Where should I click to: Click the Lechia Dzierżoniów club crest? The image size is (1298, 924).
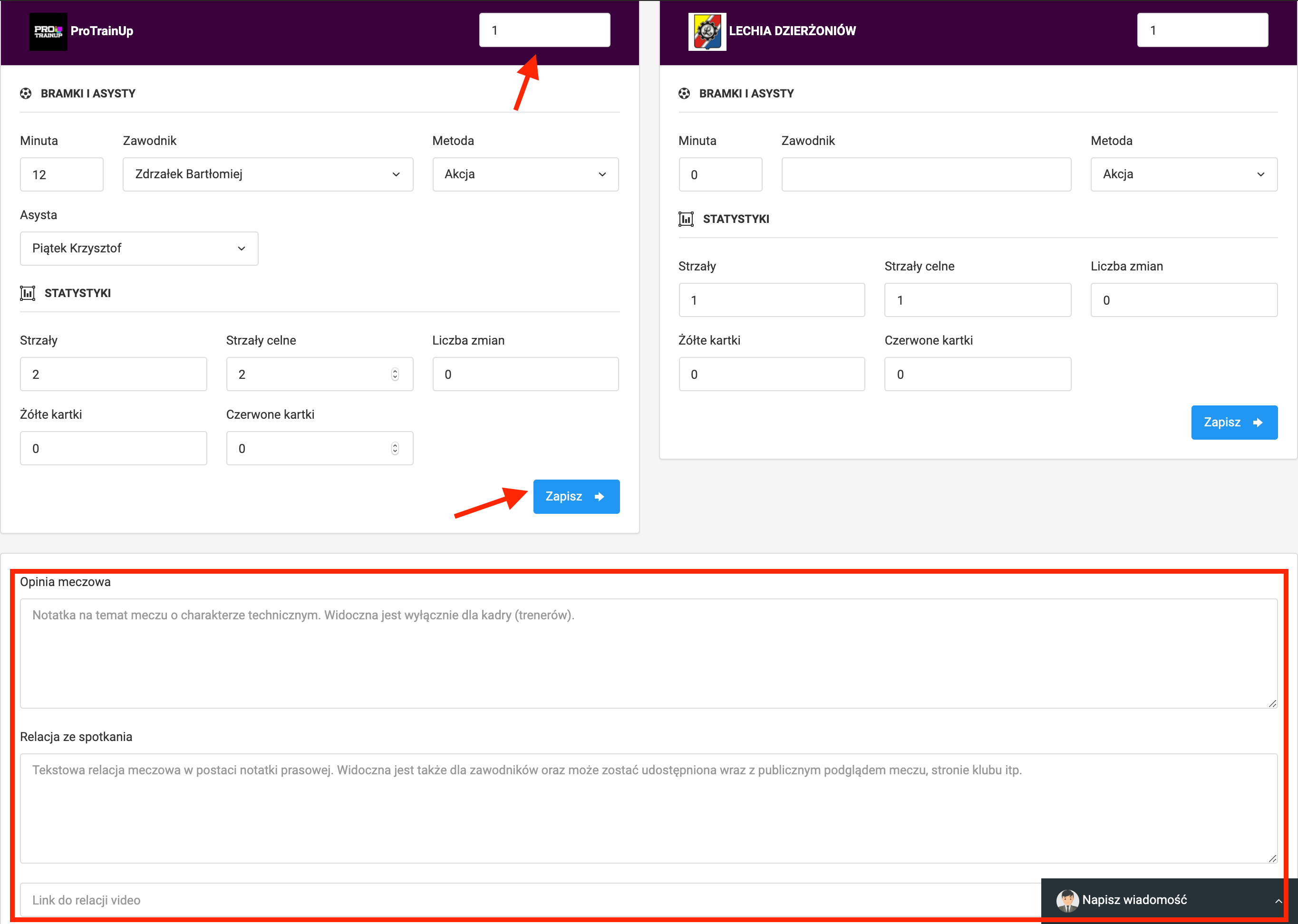(x=707, y=31)
